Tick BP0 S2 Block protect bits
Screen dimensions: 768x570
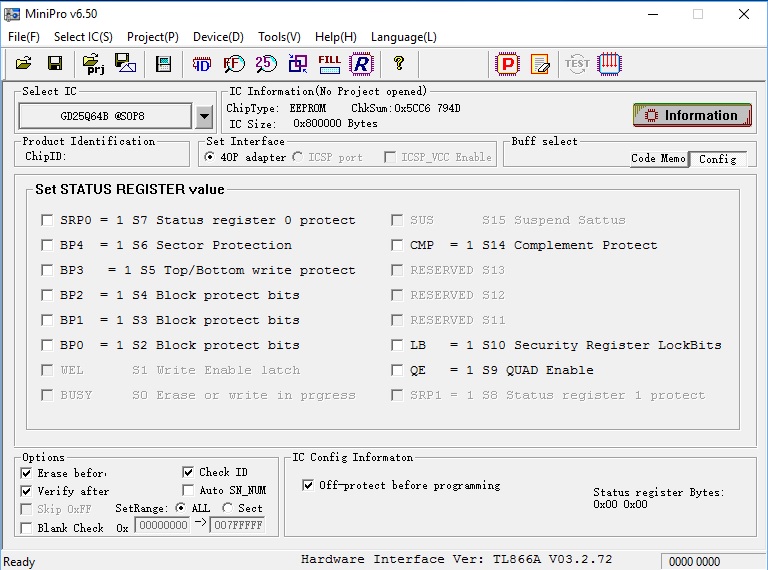pos(47,345)
